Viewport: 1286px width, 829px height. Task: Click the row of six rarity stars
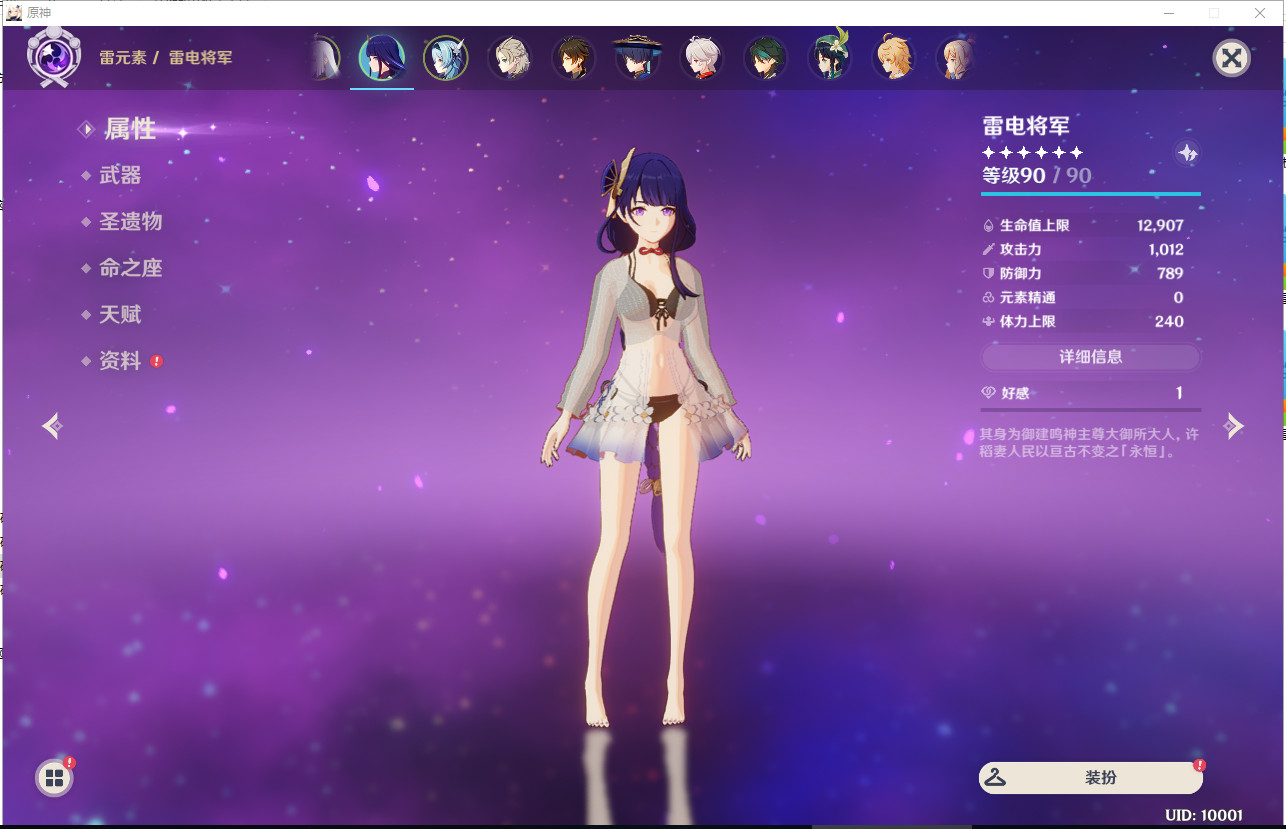(x=1033, y=152)
